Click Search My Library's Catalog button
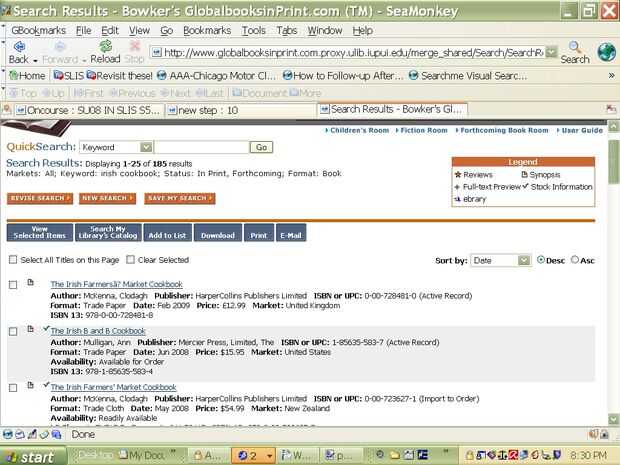 [x=108, y=232]
